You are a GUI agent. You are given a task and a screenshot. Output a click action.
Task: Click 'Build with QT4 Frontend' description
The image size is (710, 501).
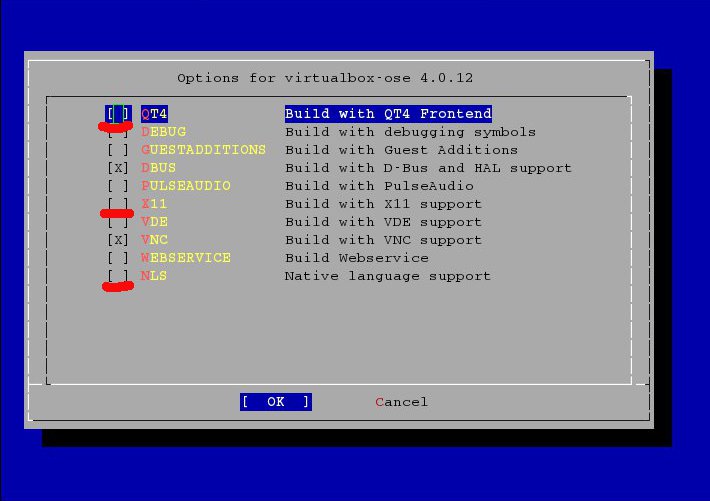388,113
